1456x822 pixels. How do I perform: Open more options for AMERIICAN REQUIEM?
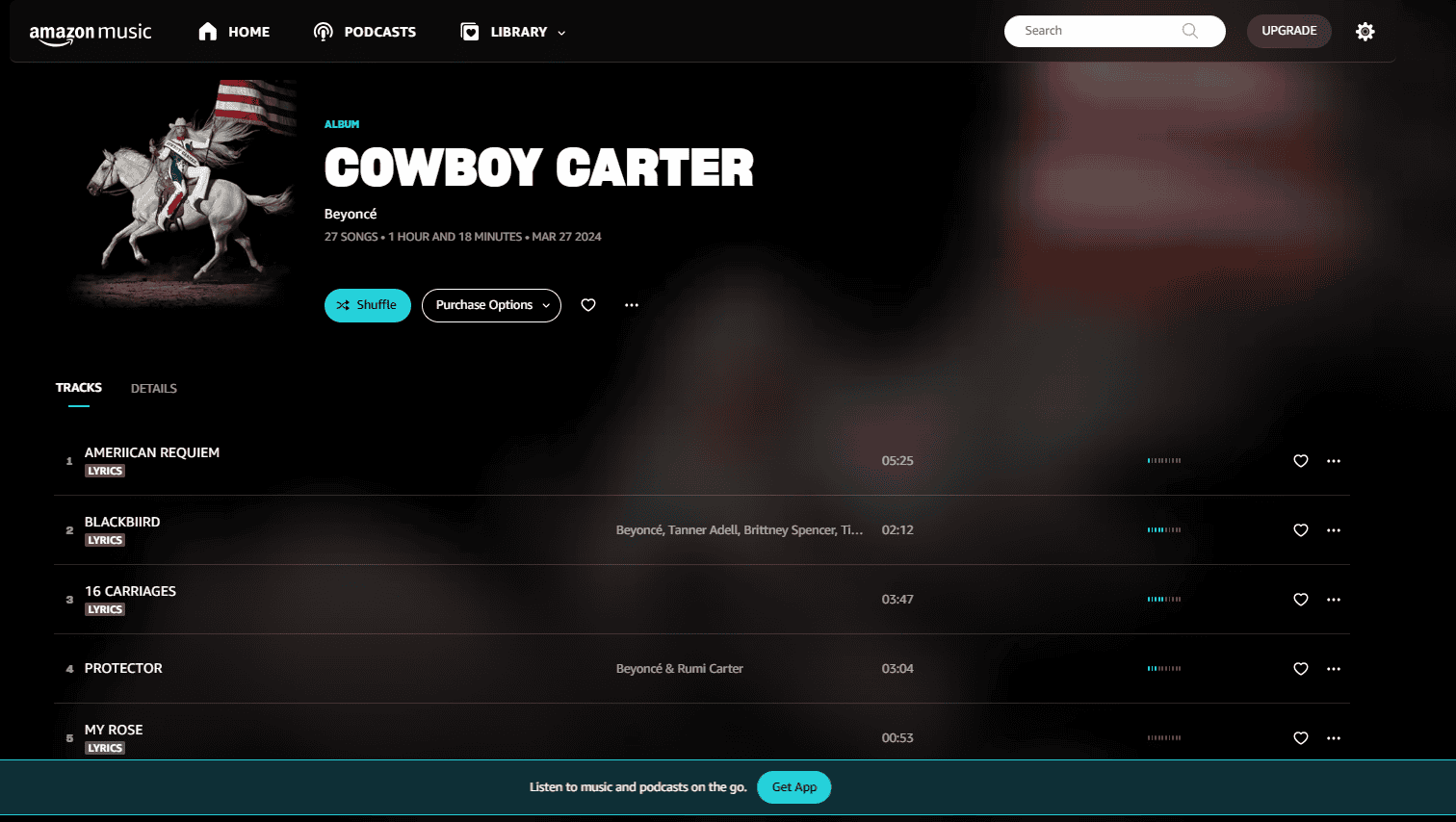(x=1334, y=461)
